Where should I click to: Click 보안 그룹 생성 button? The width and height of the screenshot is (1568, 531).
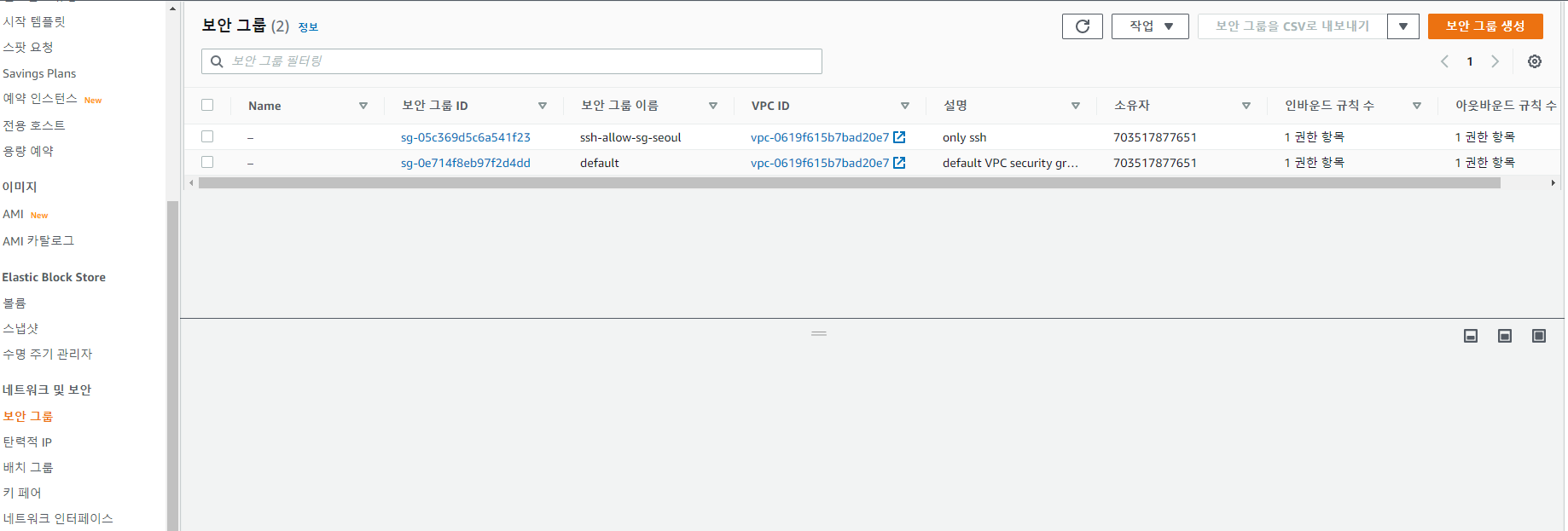tap(1485, 26)
